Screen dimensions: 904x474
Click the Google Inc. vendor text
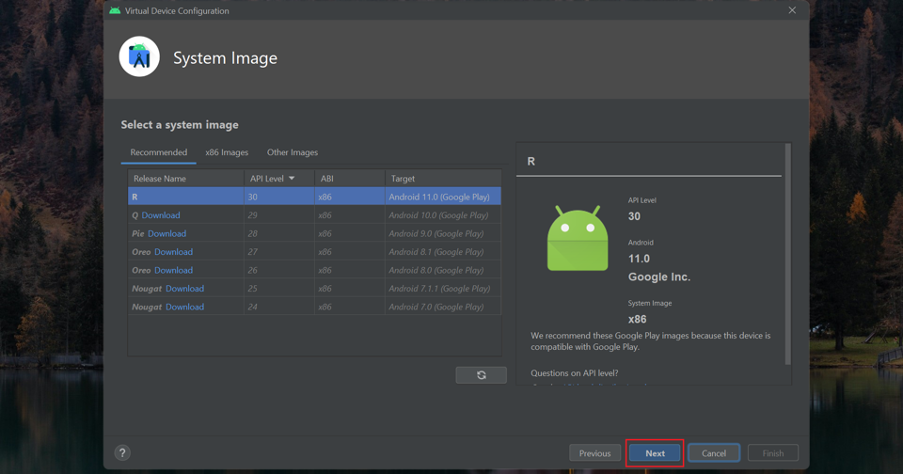click(659, 277)
